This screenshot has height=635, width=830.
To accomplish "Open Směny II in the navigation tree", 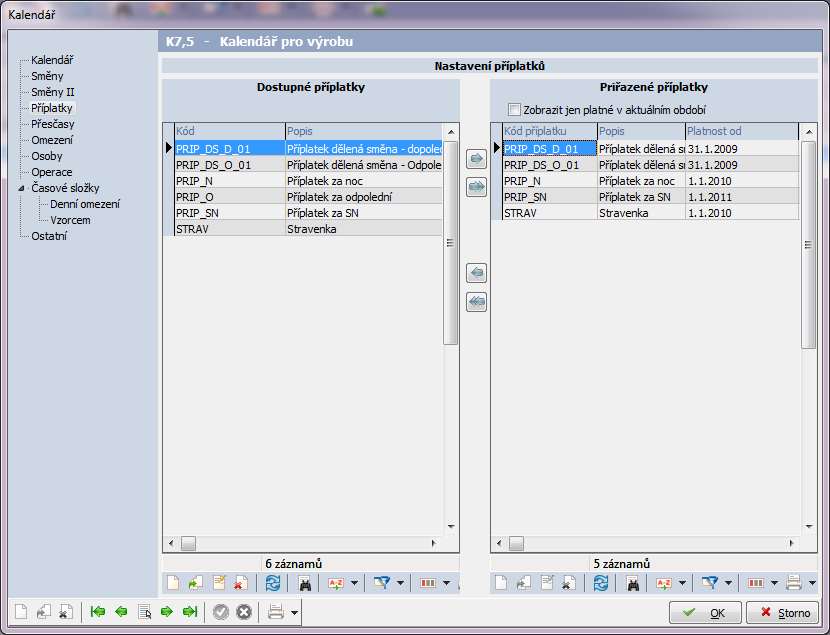I will pyautogui.click(x=52, y=92).
